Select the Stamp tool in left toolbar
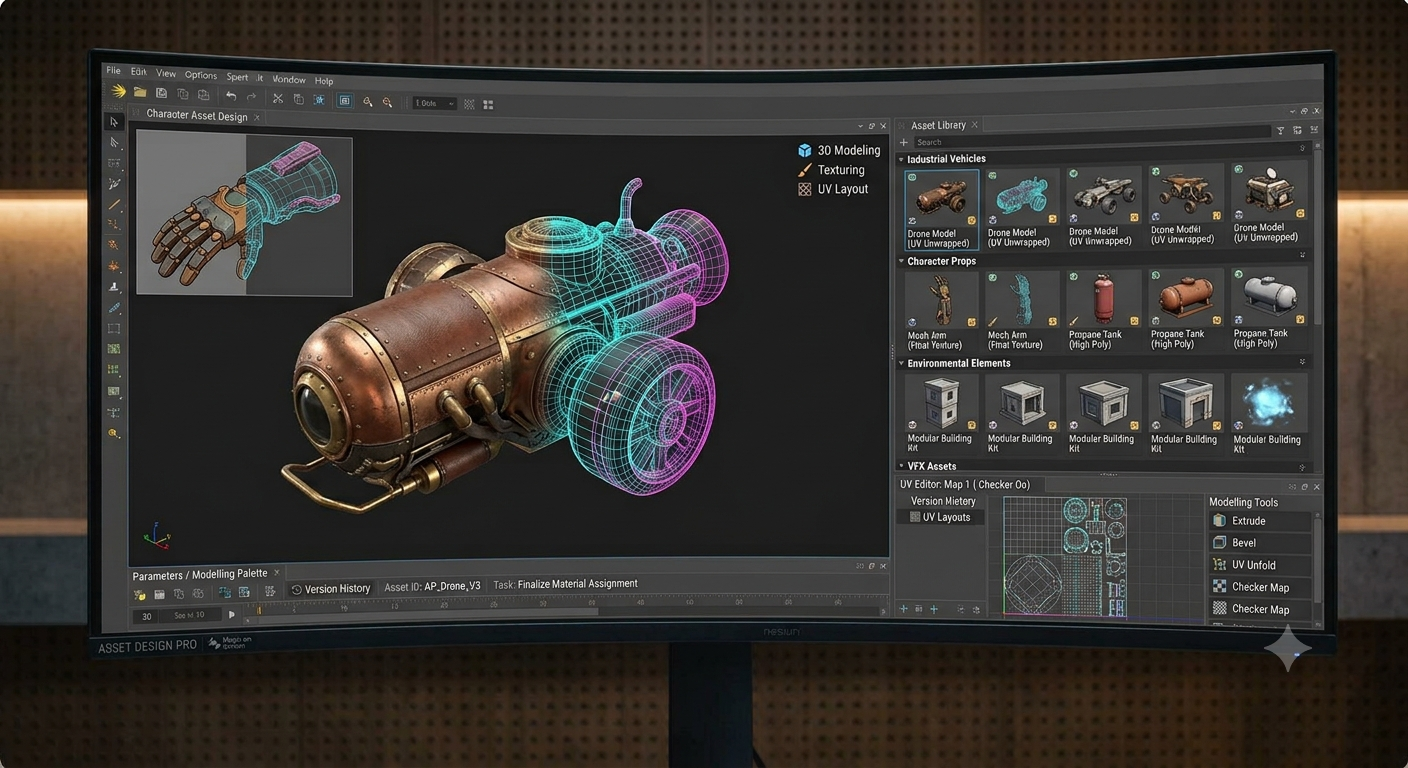 point(114,287)
